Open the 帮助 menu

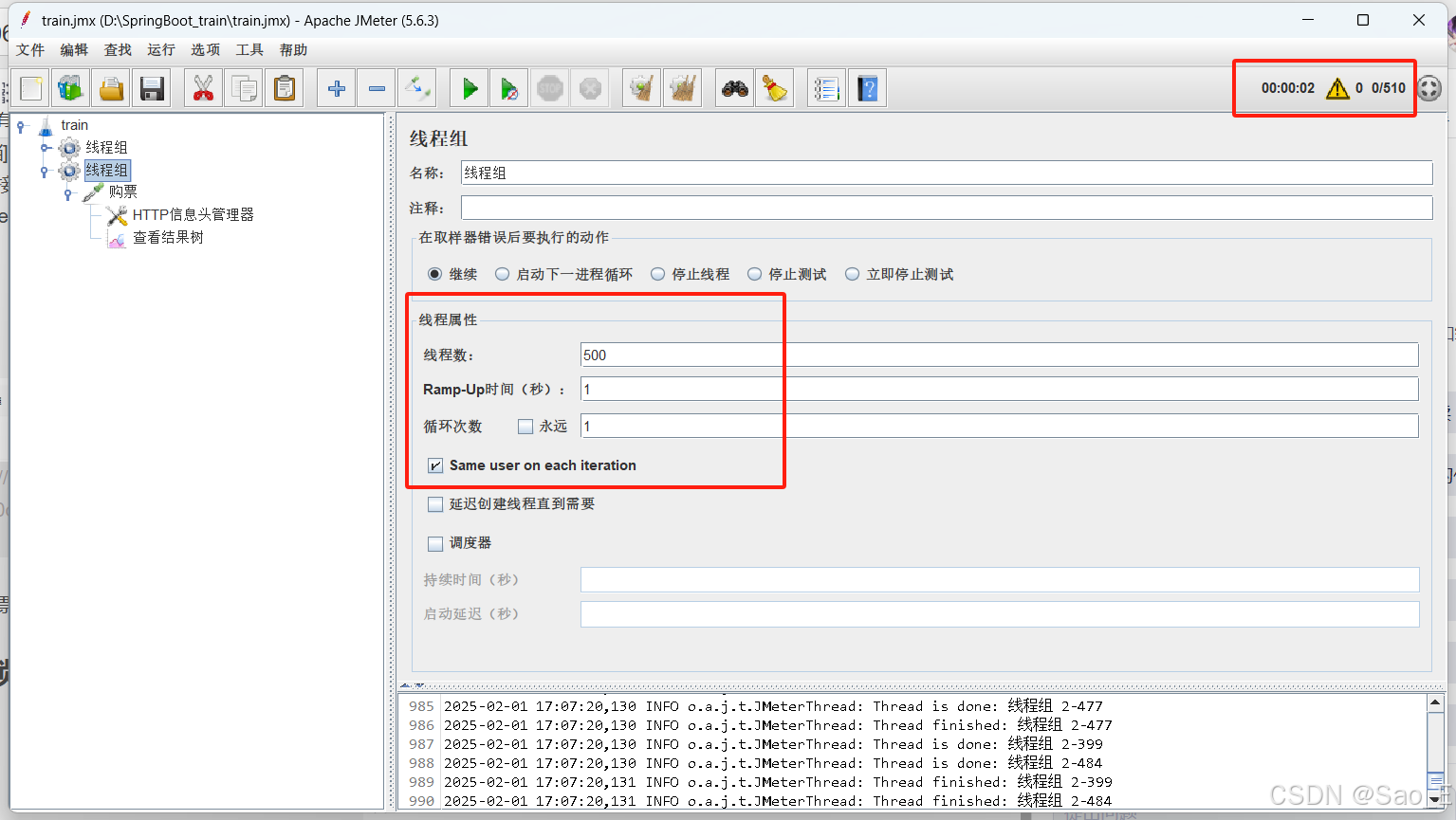click(x=293, y=49)
